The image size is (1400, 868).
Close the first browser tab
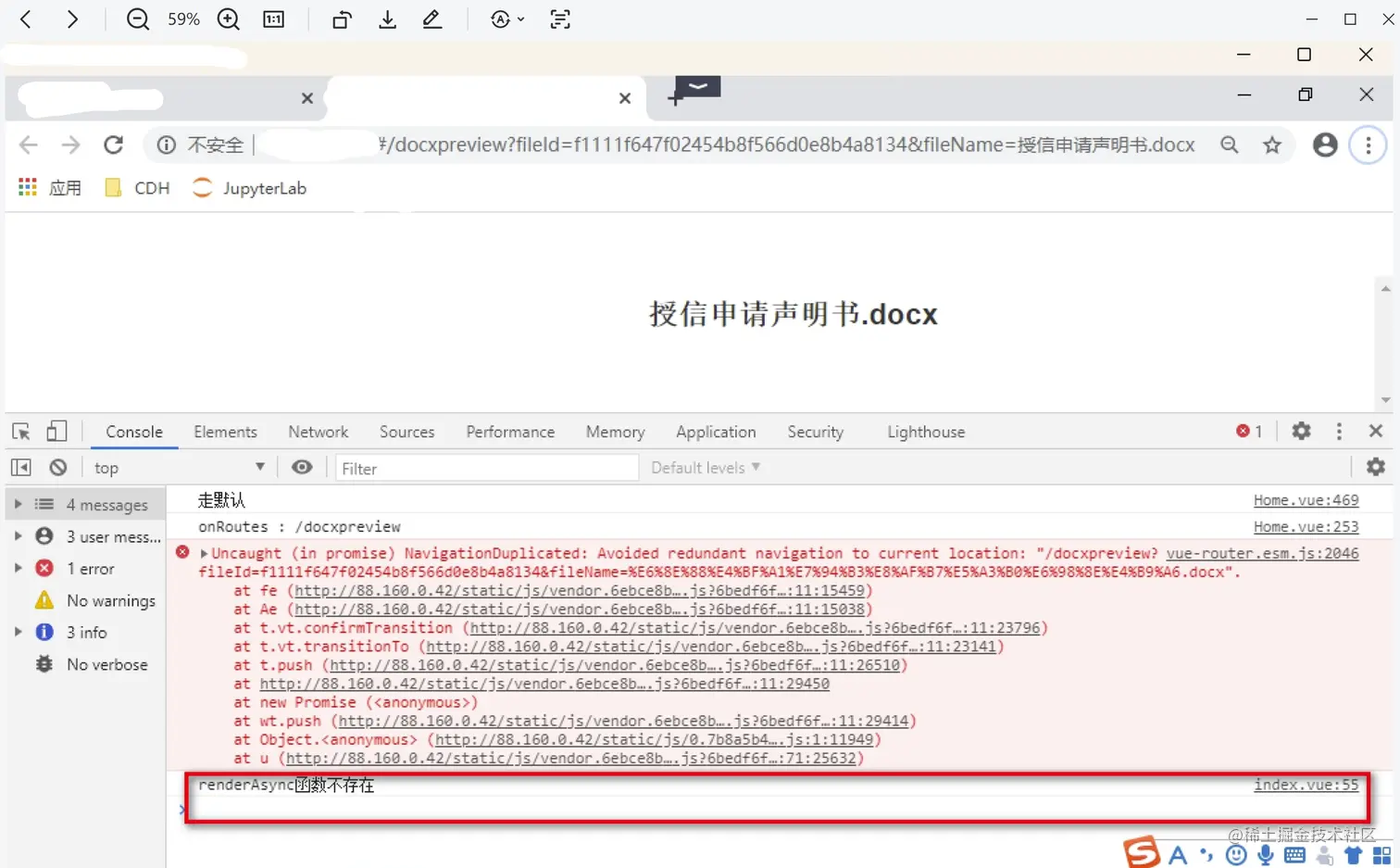(x=307, y=98)
